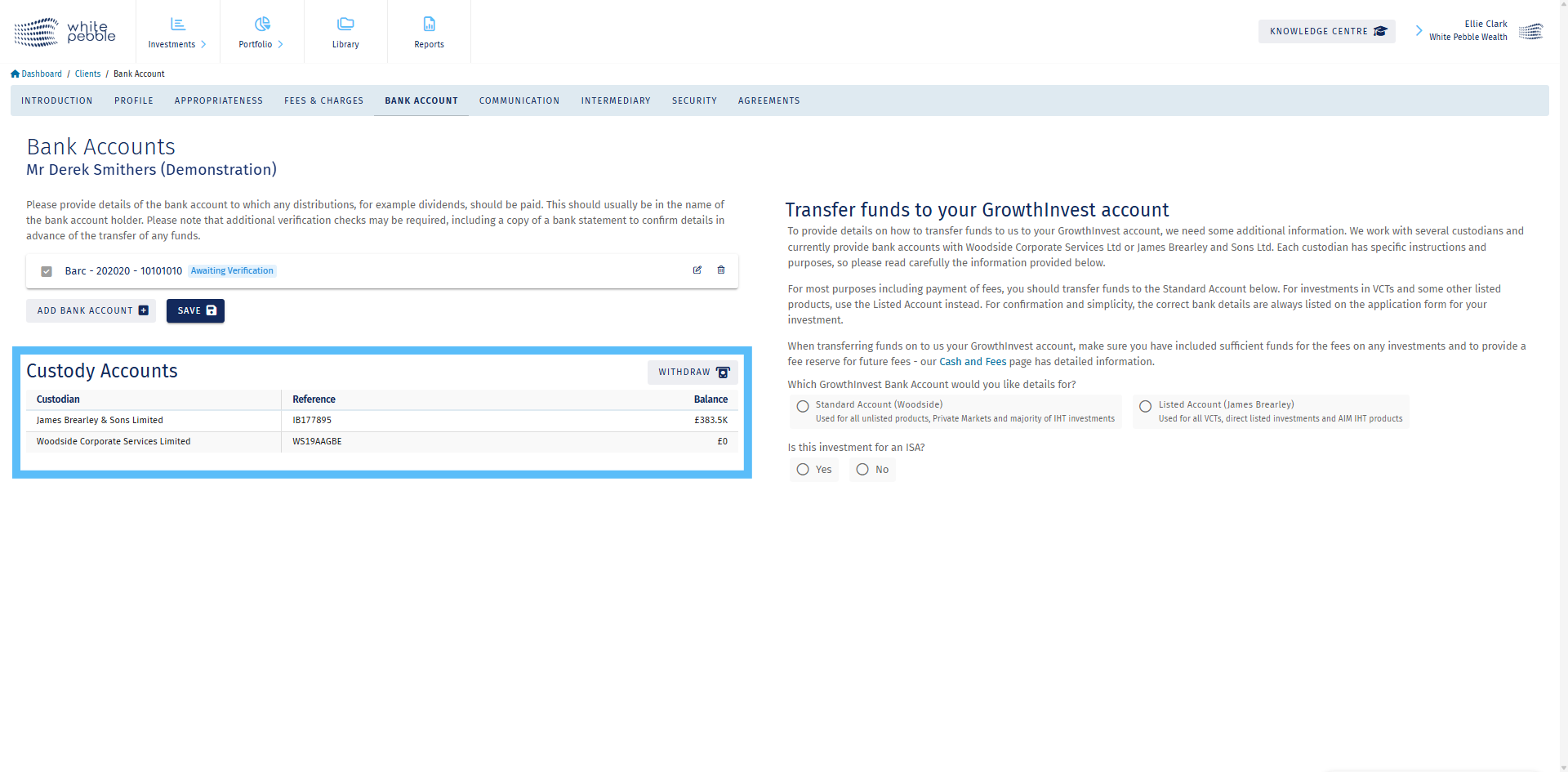
Task: Click the Reference column header
Action: point(314,399)
